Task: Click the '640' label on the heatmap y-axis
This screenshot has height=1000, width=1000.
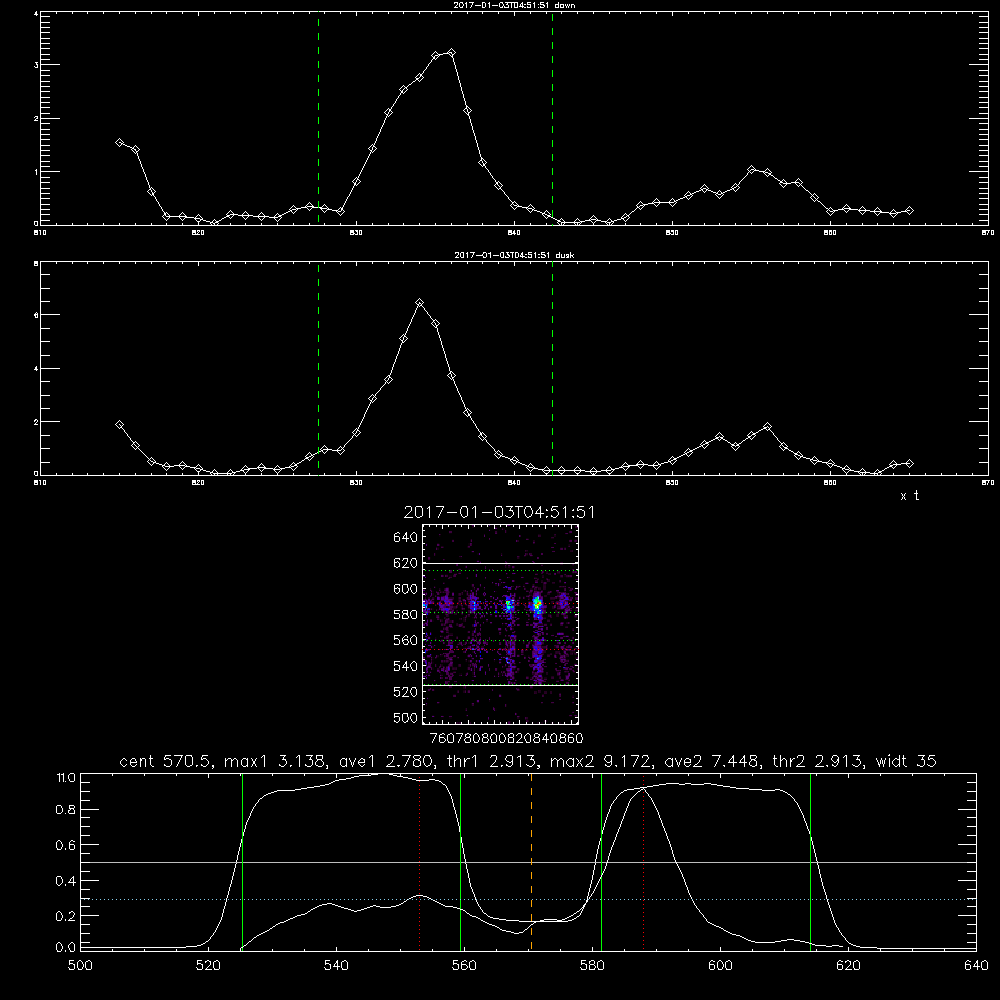Action: tap(406, 538)
